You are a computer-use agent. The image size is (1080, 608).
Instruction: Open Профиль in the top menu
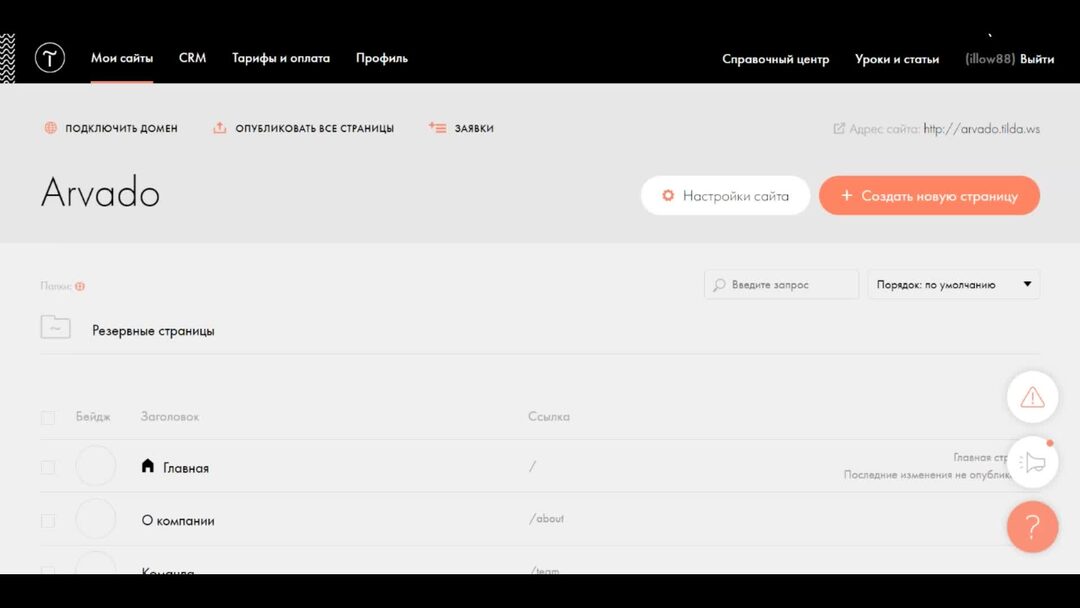pos(382,59)
